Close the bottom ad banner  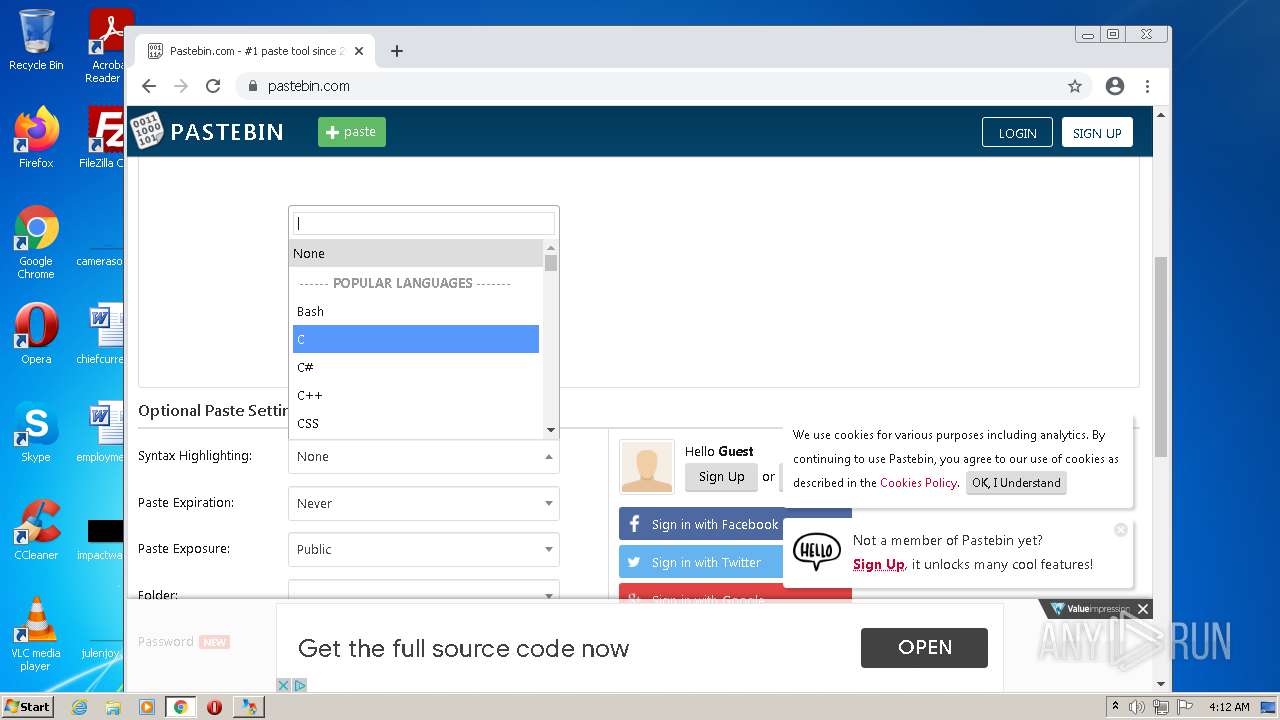(x=1143, y=609)
